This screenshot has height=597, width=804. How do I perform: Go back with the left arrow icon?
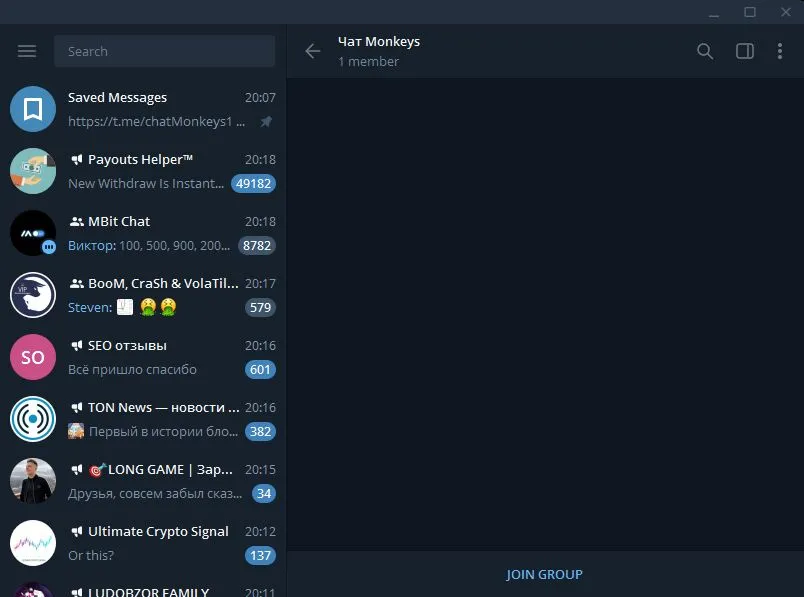point(312,51)
